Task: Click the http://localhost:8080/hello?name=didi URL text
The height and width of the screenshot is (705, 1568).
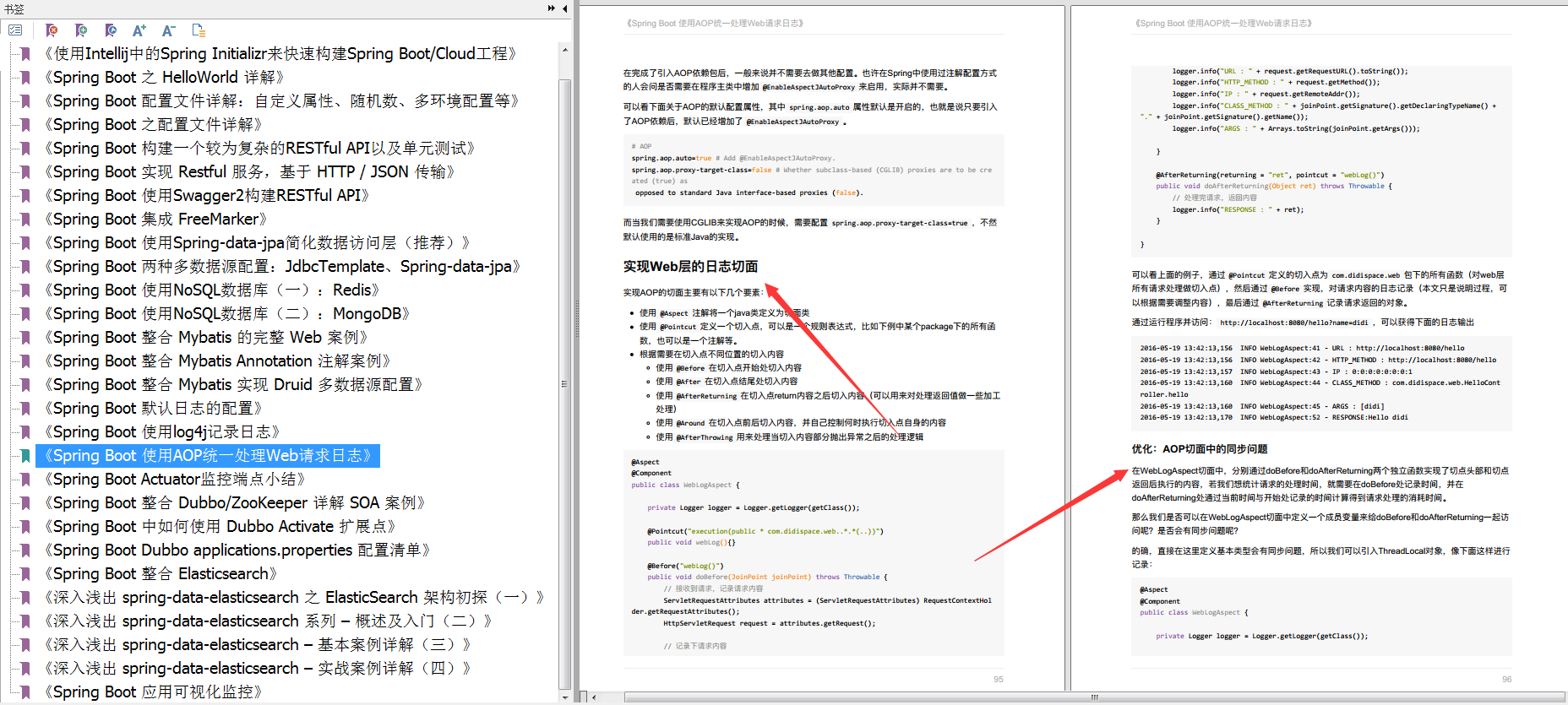Action: point(1293,323)
